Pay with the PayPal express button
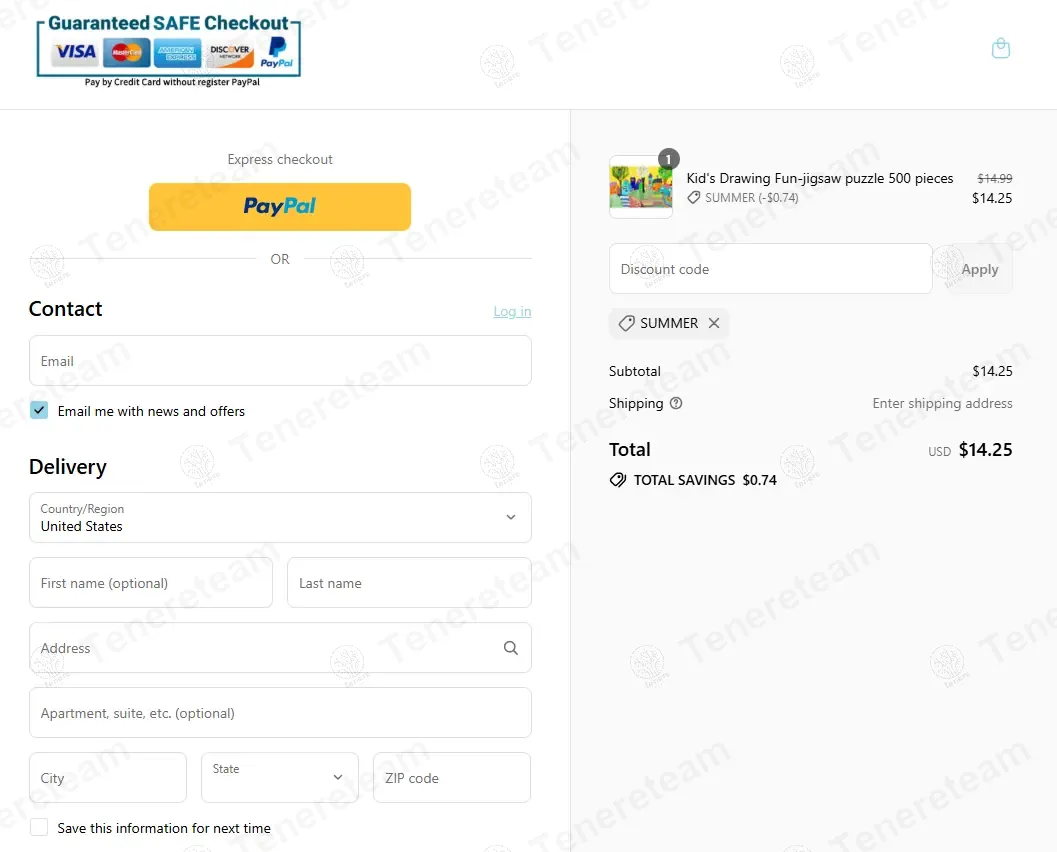 click(280, 207)
